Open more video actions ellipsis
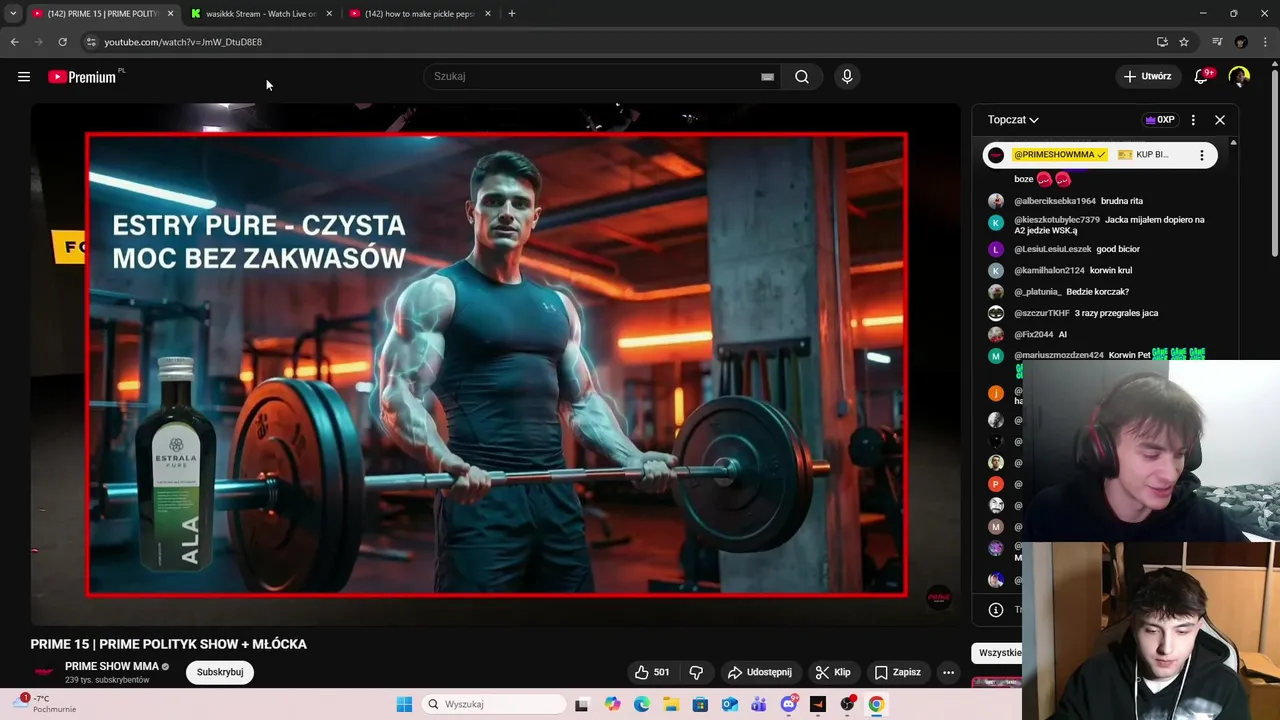1280x720 pixels. [948, 672]
